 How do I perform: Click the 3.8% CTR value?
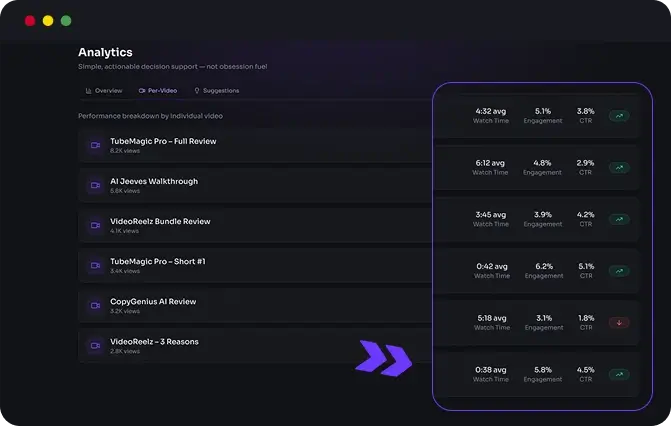click(x=585, y=111)
